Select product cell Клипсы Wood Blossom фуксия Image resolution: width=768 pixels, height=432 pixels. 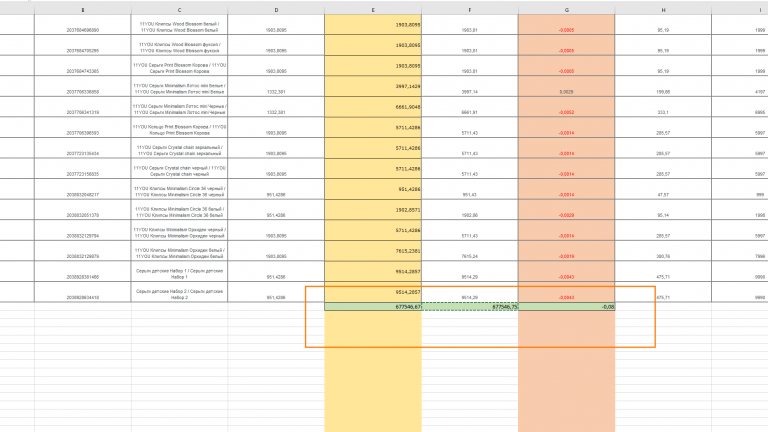[x=179, y=45]
